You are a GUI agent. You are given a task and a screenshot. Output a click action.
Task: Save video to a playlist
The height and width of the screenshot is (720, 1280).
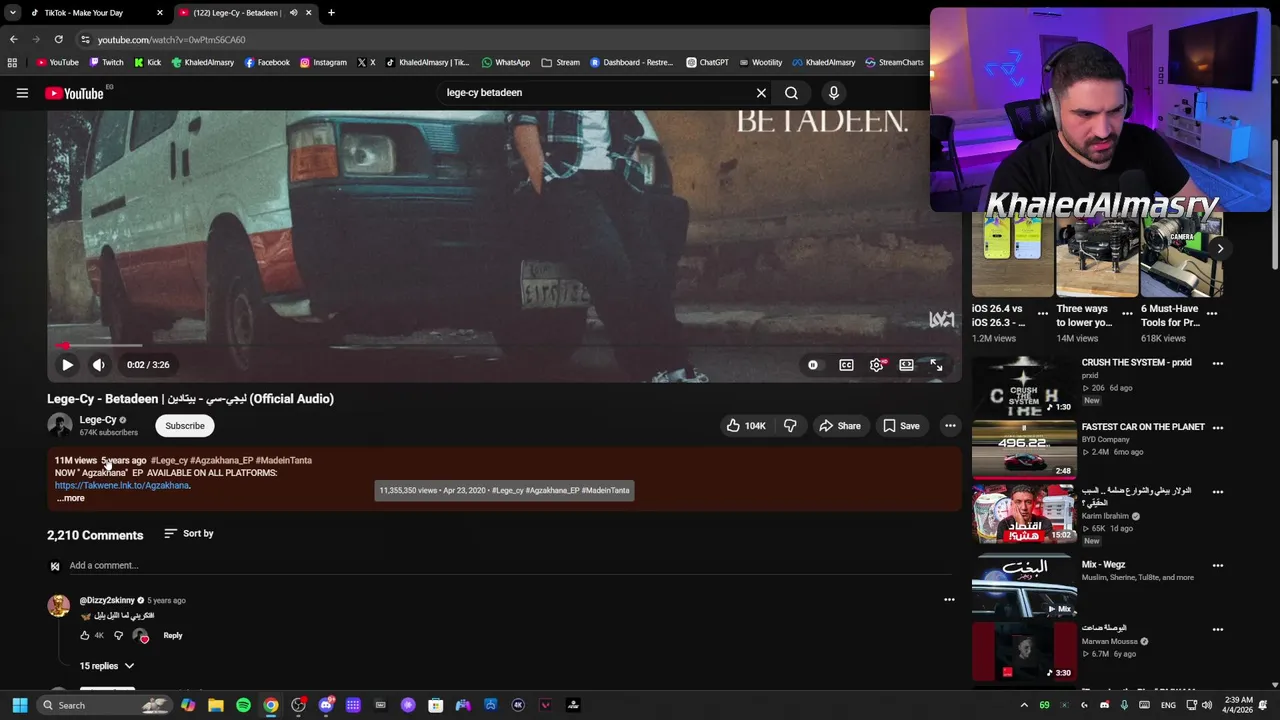click(x=901, y=426)
